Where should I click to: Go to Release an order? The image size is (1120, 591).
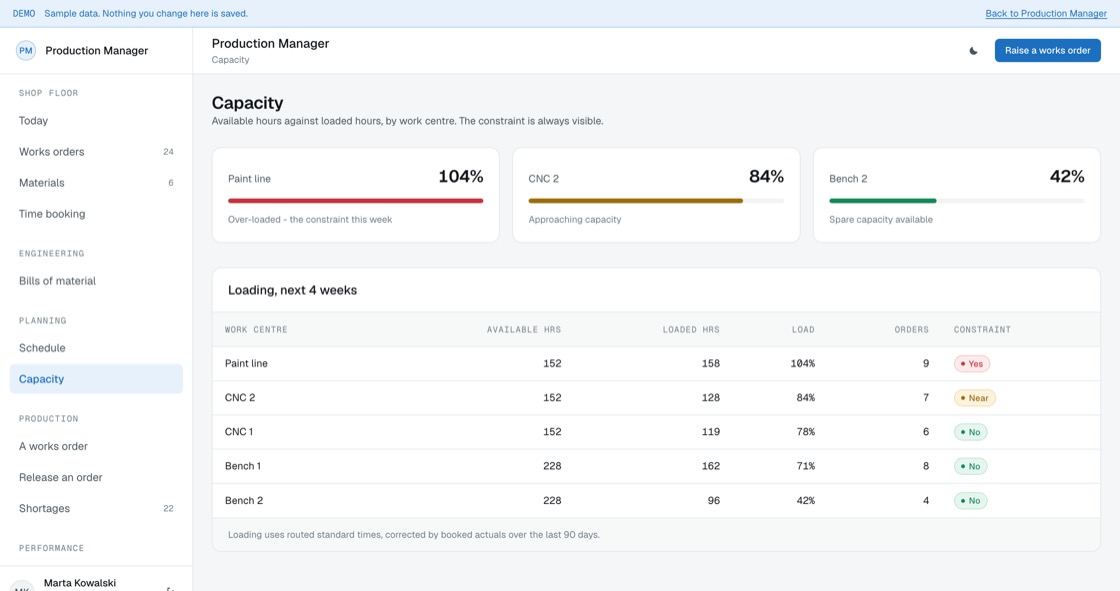tap(96, 477)
